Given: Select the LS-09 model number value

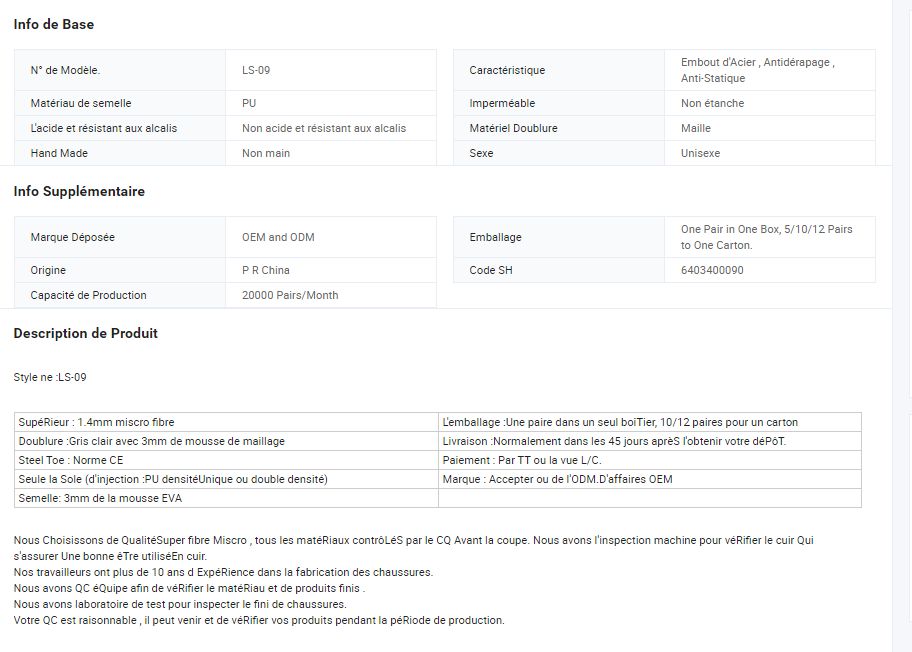Looking at the screenshot, I should pos(256,70).
